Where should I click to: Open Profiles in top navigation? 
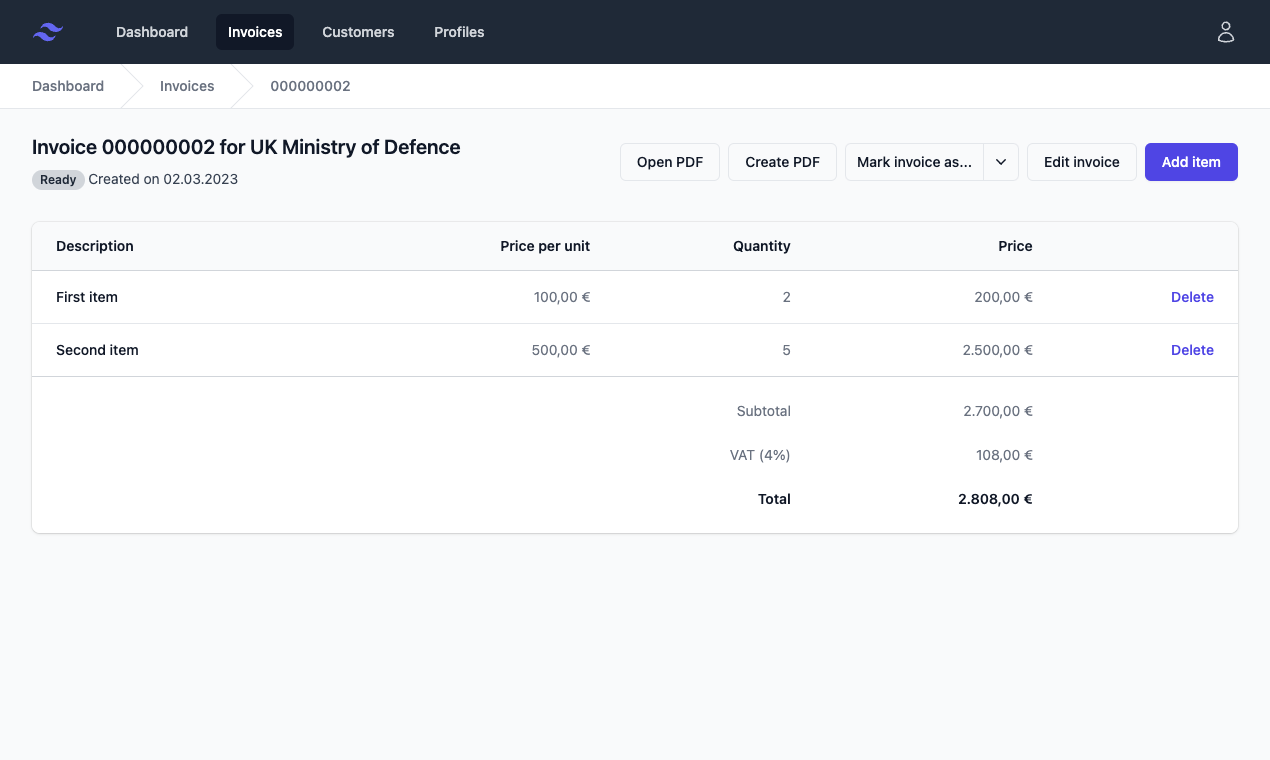[459, 32]
